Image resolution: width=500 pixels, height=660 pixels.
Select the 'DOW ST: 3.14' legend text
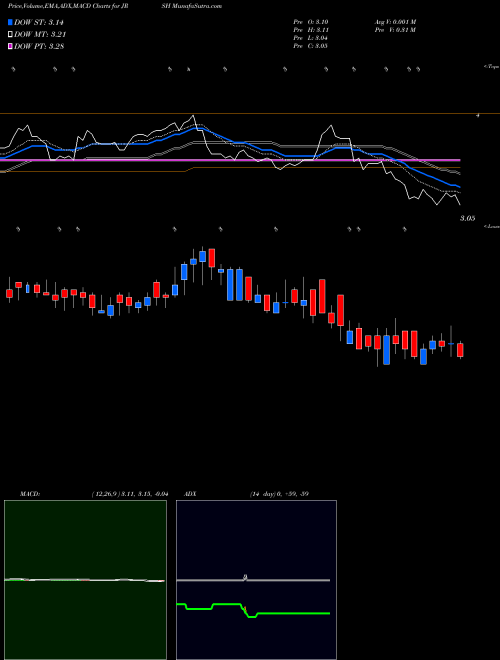coord(39,22)
